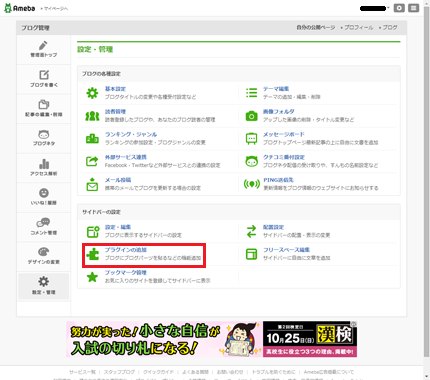430x380 pixels.
Task: Open the クチコミ番付設定 text link
Action: click(x=284, y=157)
